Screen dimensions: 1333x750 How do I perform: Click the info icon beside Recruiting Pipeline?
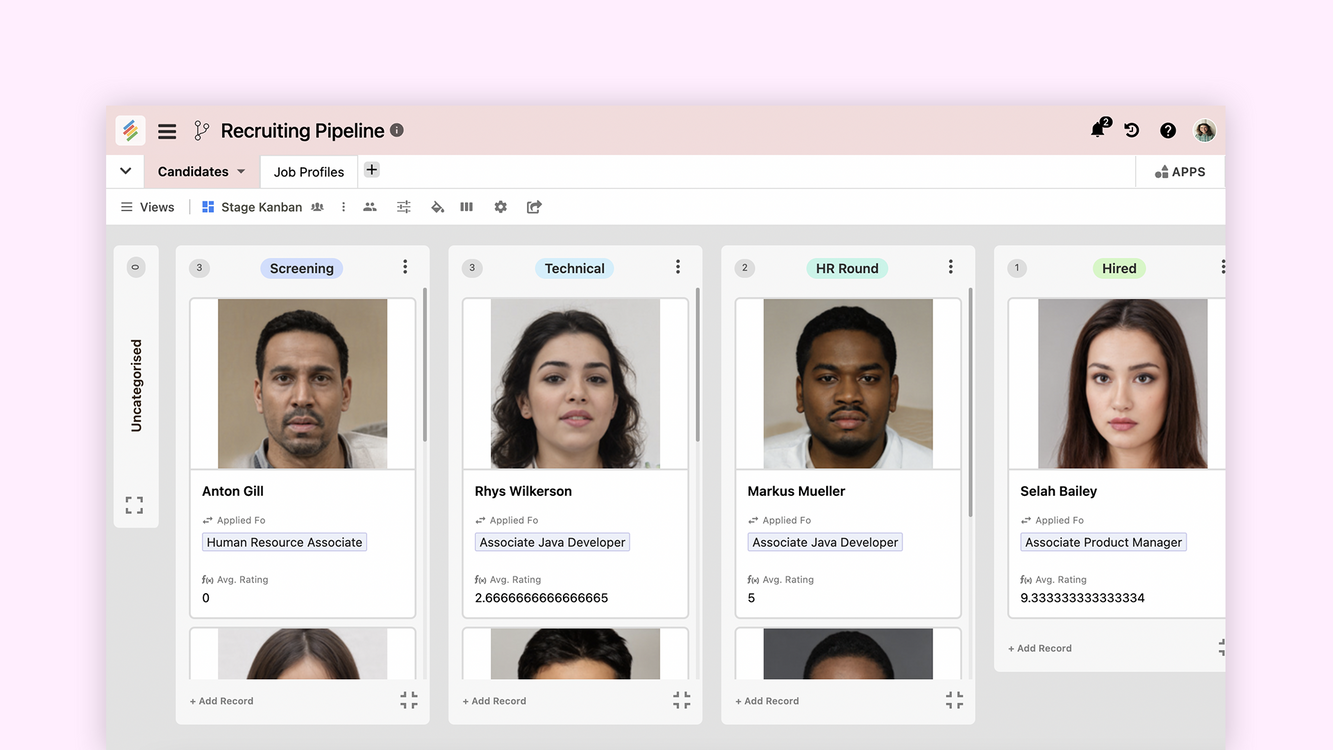coord(397,130)
